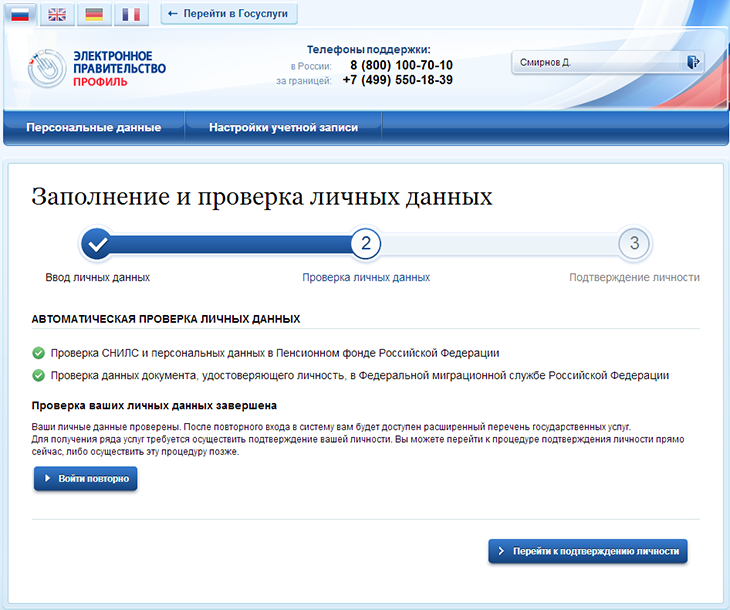Click support phone +7 (499) 550-18-39
The image size is (730, 610).
tap(398, 80)
